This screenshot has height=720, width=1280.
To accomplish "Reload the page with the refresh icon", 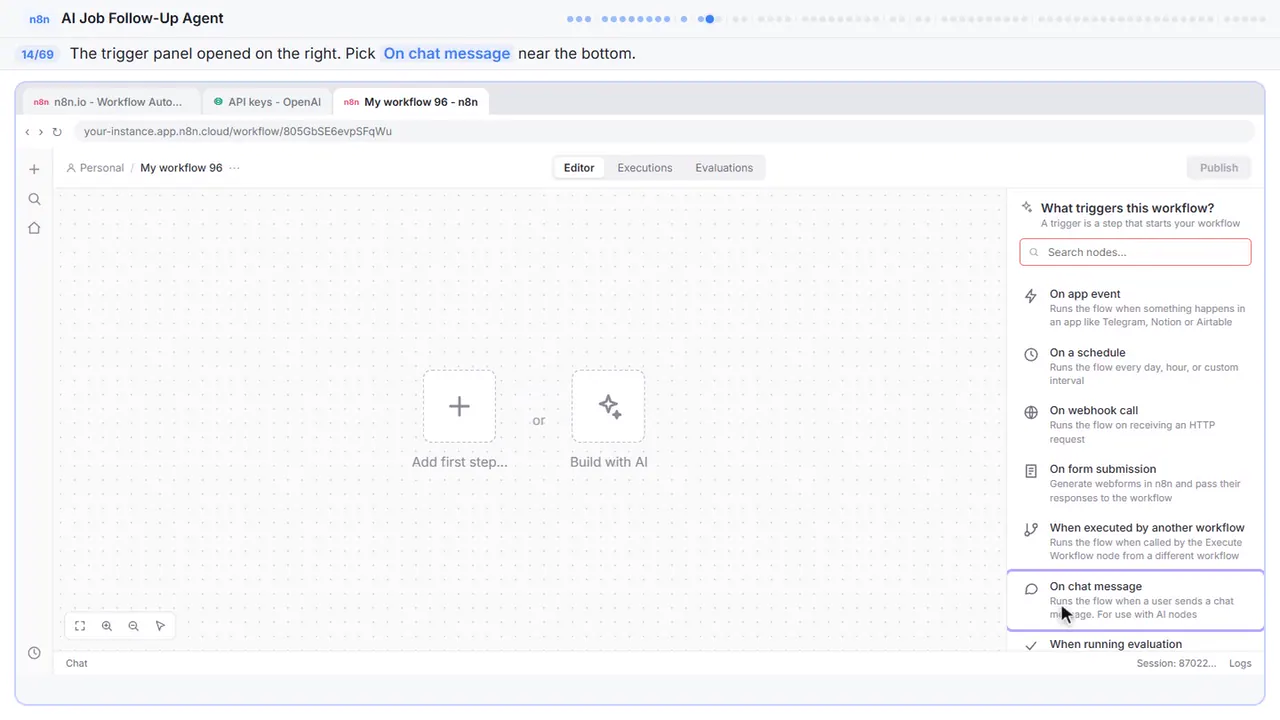I will 57,131.
